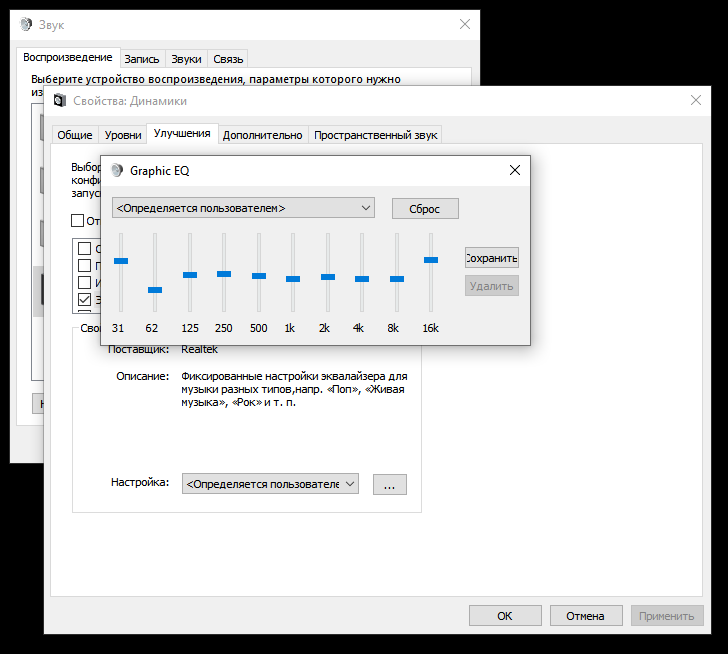Image resolution: width=728 pixels, height=654 pixels.
Task: Click the Применить button
Action: coord(667,616)
